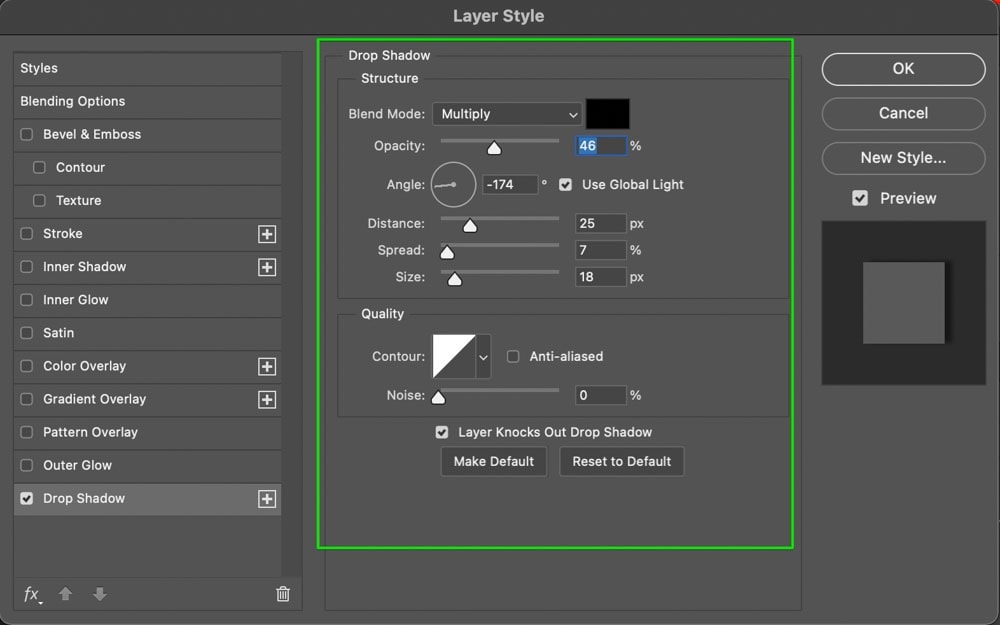Add another Gradient Overlay with plus icon

pyautogui.click(x=267, y=400)
